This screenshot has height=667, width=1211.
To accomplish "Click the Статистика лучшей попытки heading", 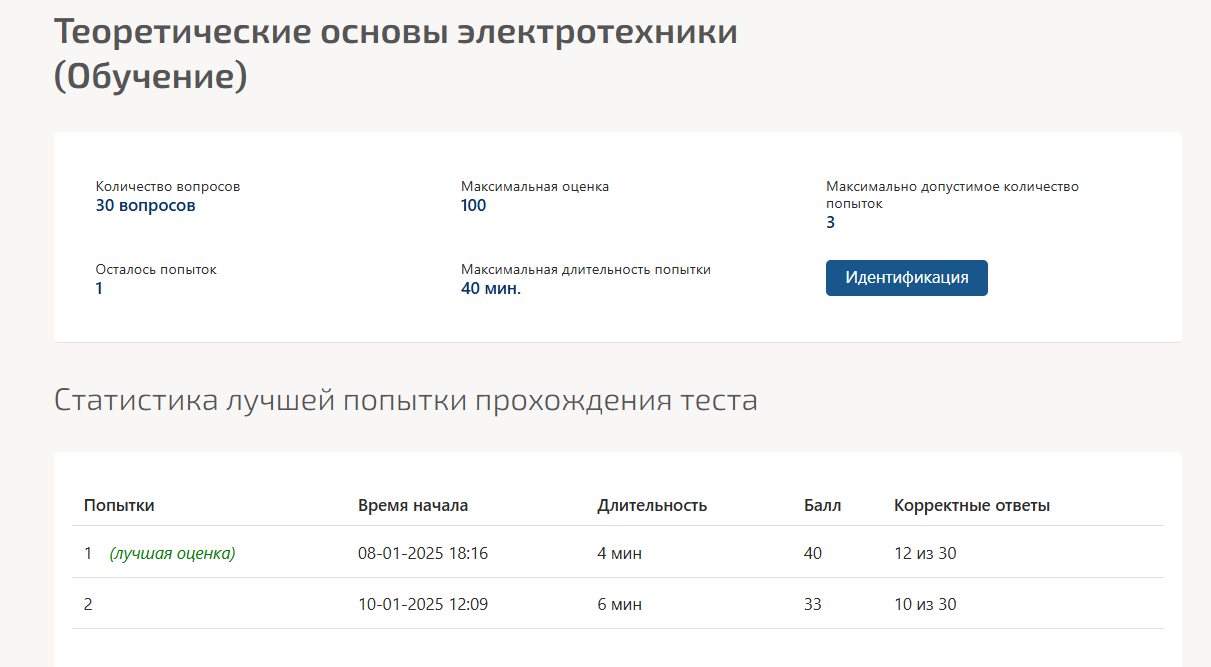I will [x=405, y=400].
